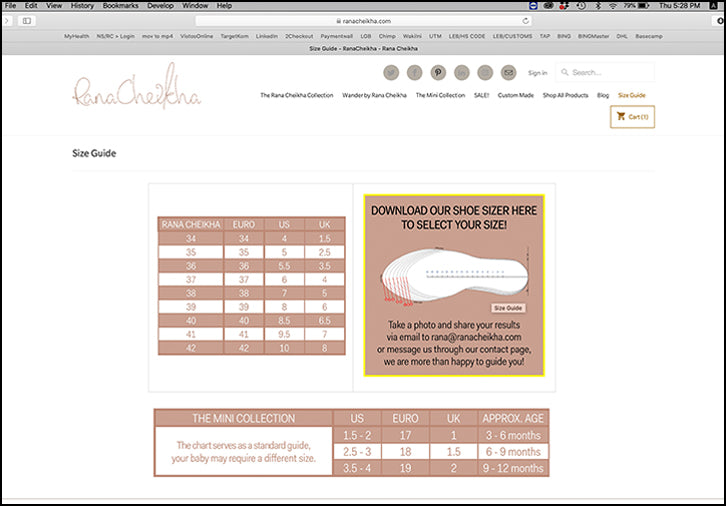Click the Rana Cheikha logo
The width and height of the screenshot is (726, 506).
(x=136, y=88)
